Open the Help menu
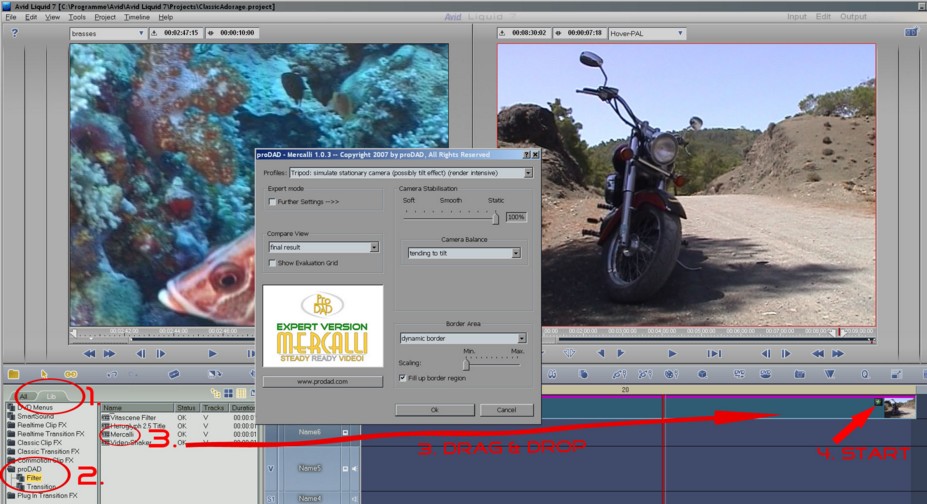Viewport: 927px width, 504px height. 166,17
